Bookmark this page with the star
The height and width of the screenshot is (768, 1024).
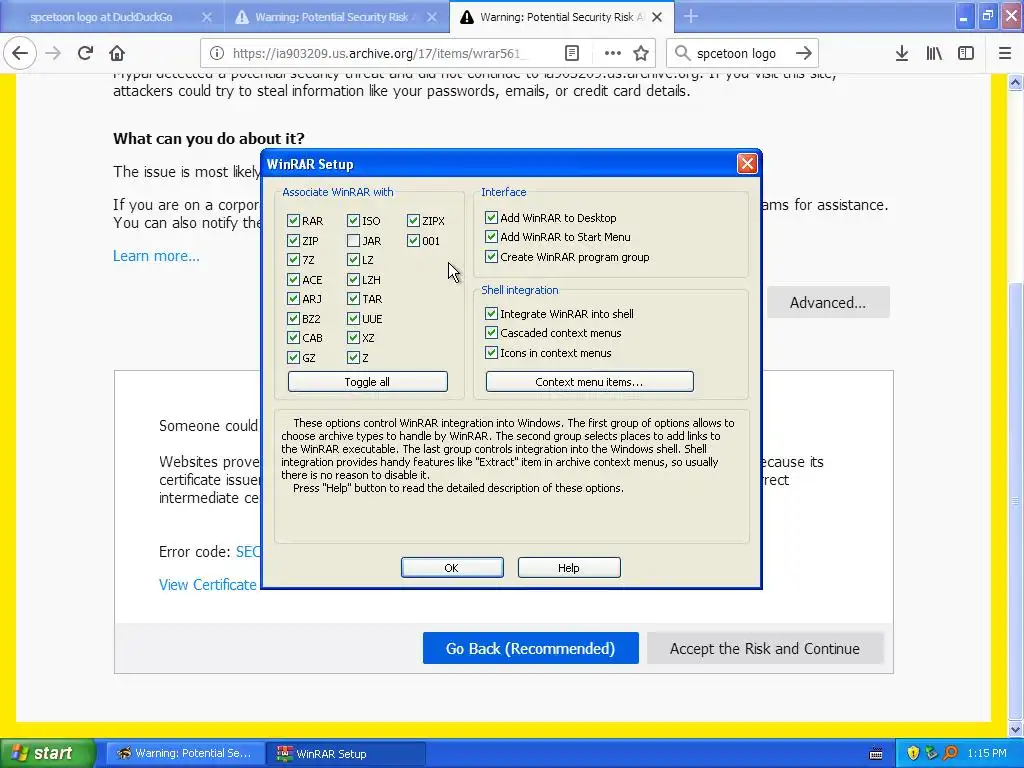(x=641, y=53)
